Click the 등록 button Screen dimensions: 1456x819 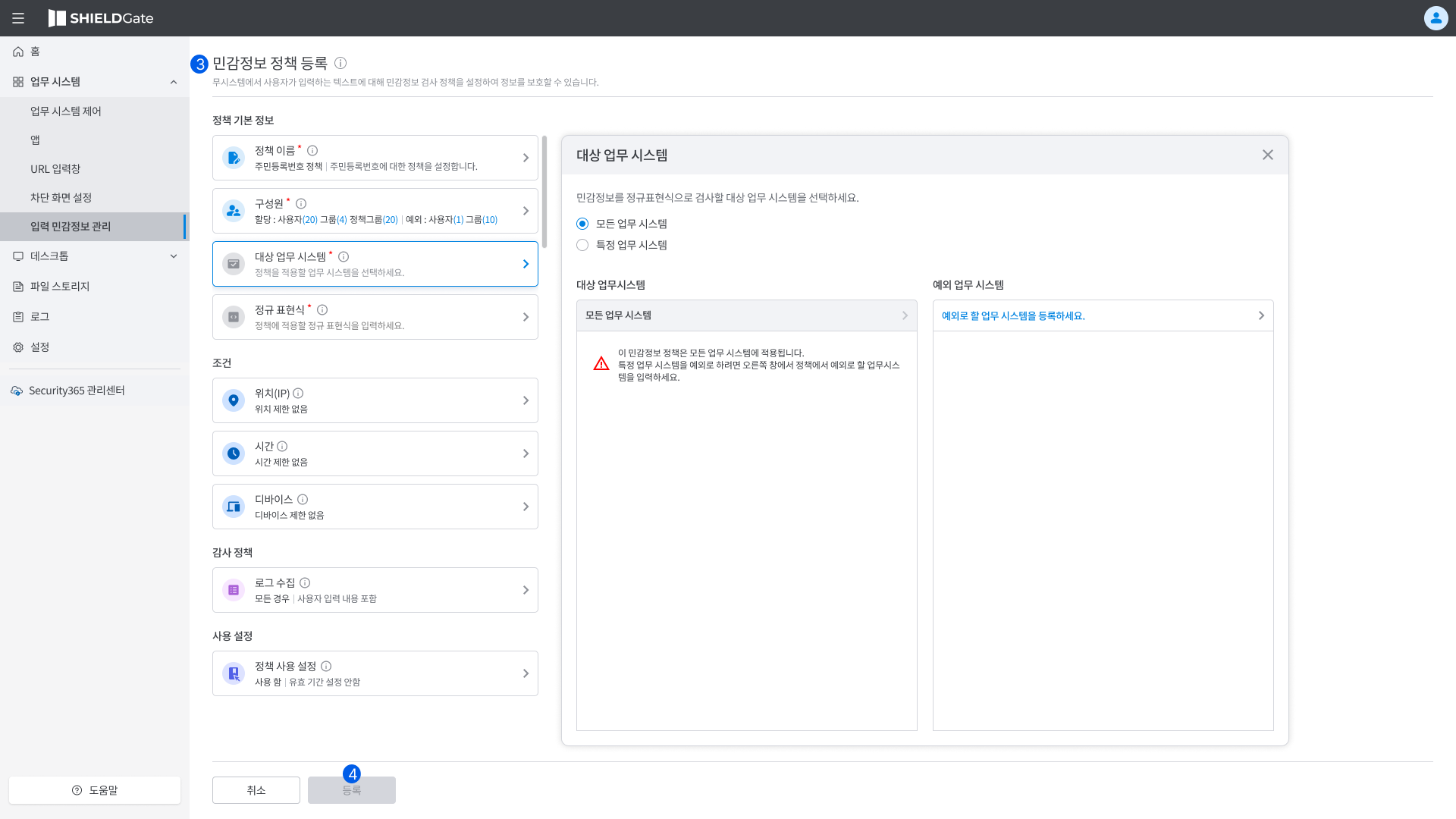(352, 790)
